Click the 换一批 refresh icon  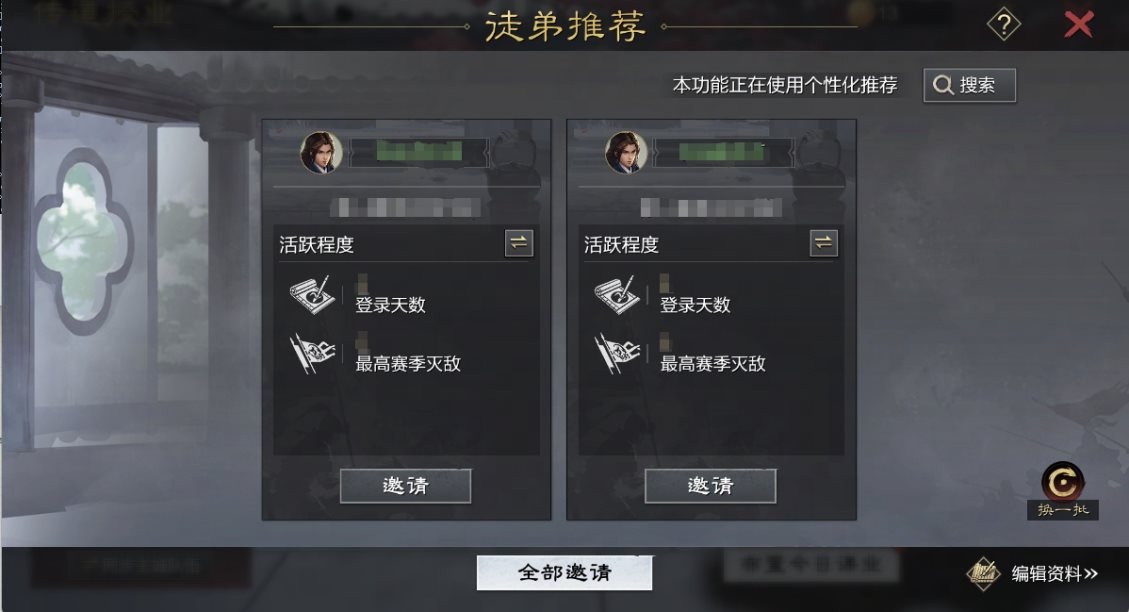click(x=1062, y=482)
